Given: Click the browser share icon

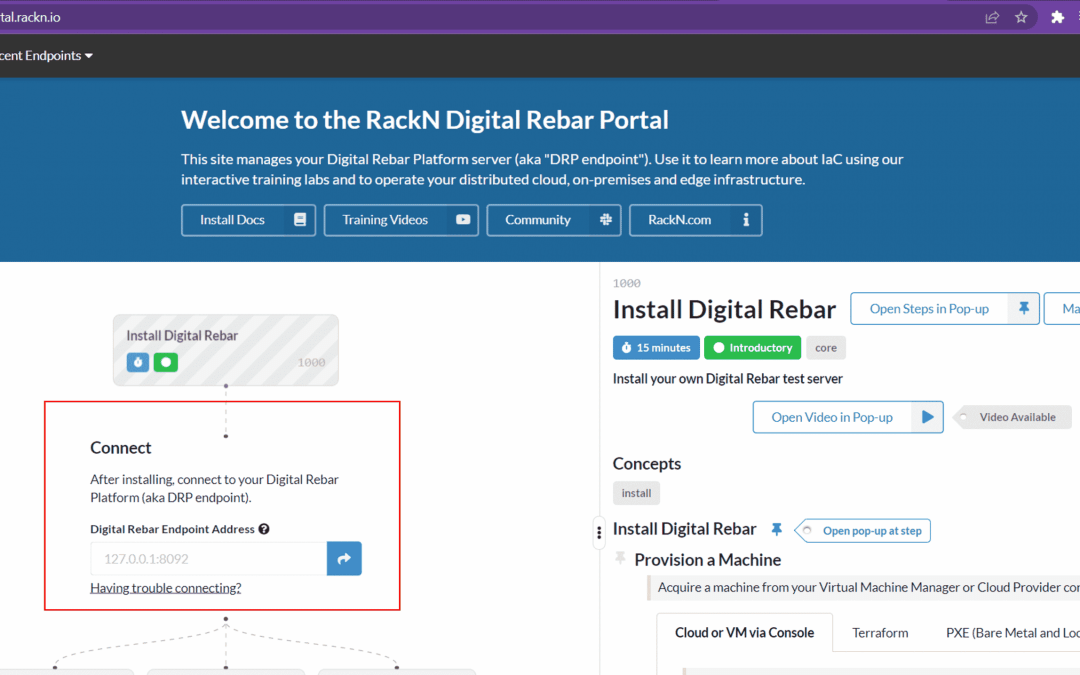Looking at the screenshot, I should coord(992,17).
